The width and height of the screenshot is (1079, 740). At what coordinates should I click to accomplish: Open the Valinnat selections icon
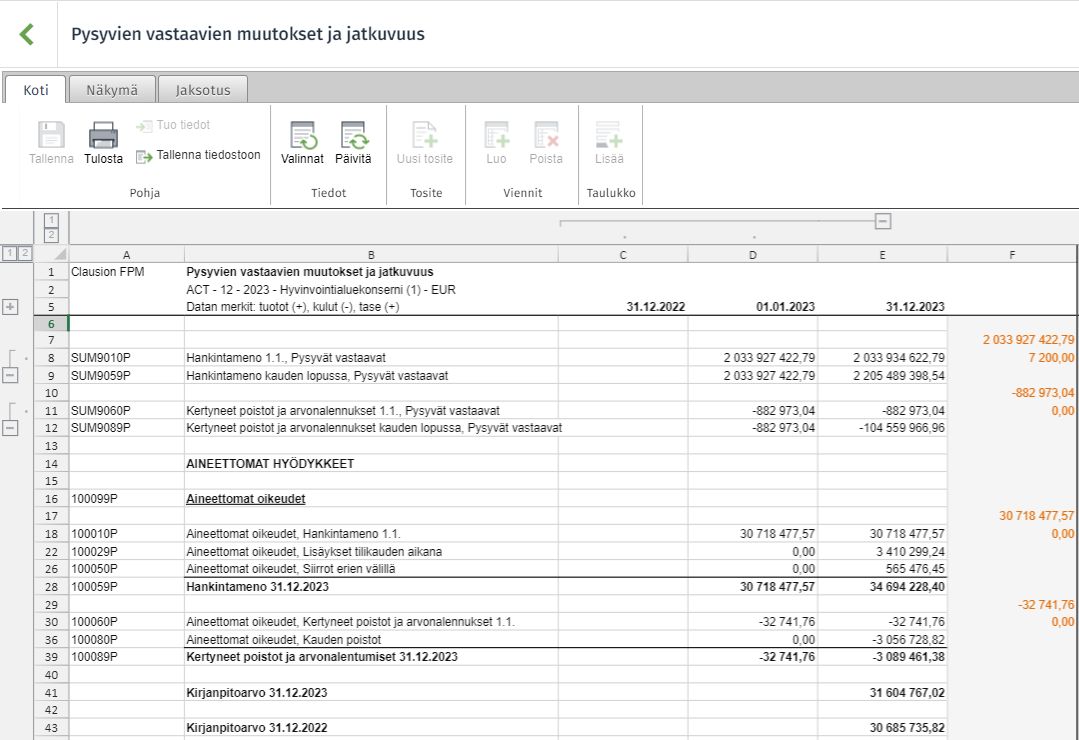pyautogui.click(x=302, y=135)
